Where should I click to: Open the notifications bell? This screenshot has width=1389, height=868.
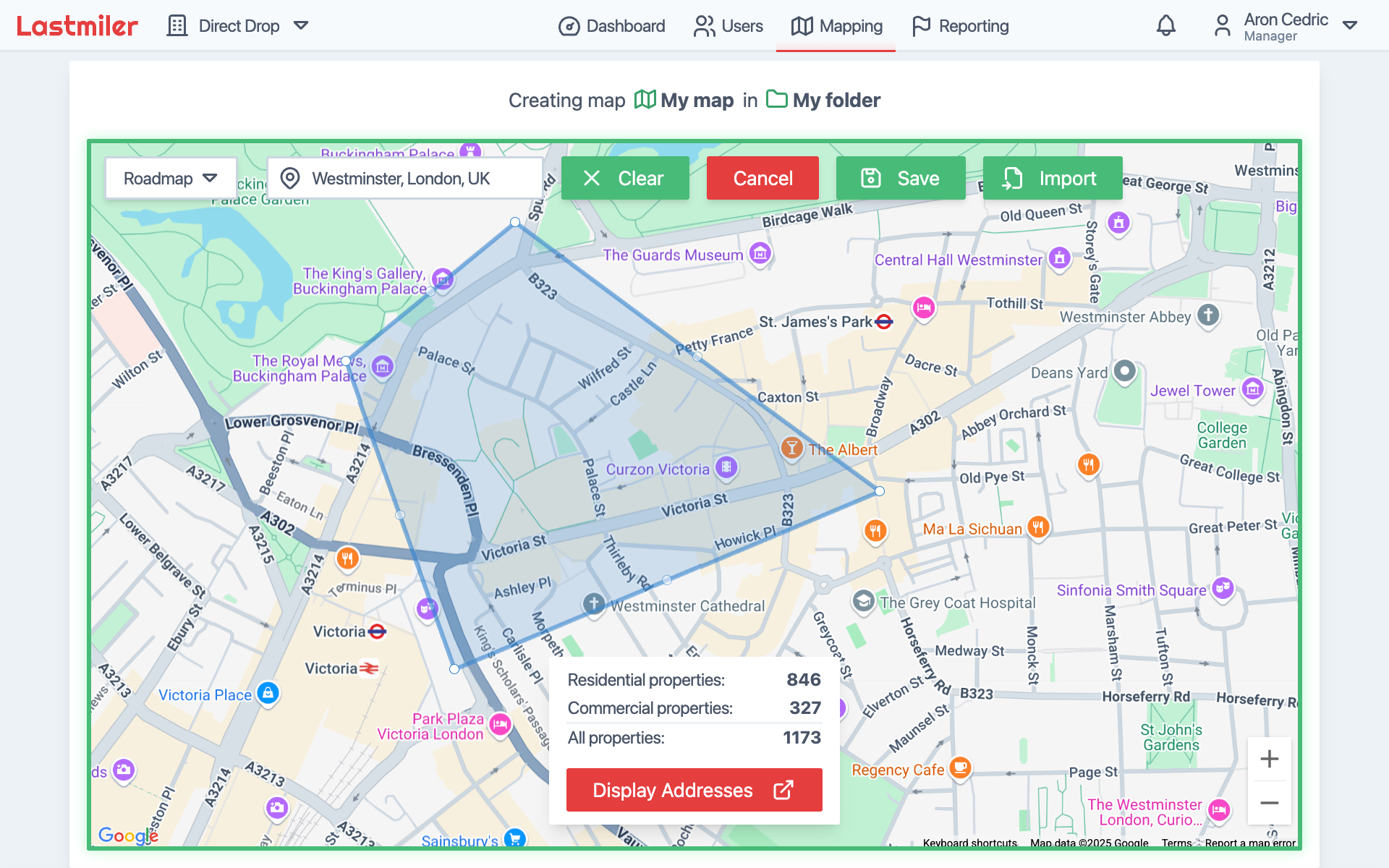pos(1165,26)
